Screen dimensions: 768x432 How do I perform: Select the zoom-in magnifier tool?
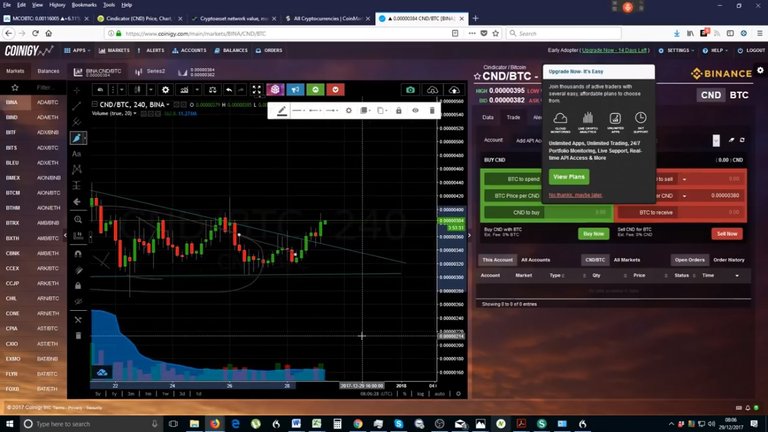[78, 219]
